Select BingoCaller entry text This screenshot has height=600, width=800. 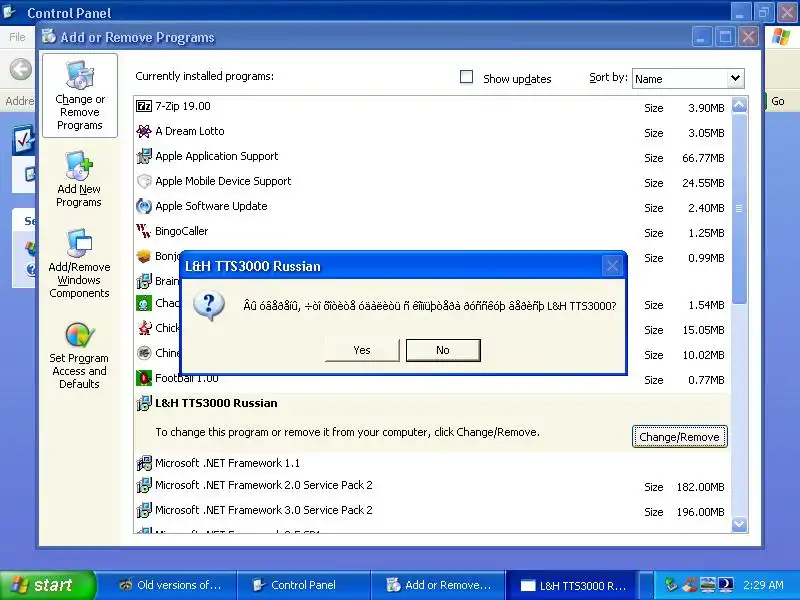(182, 231)
